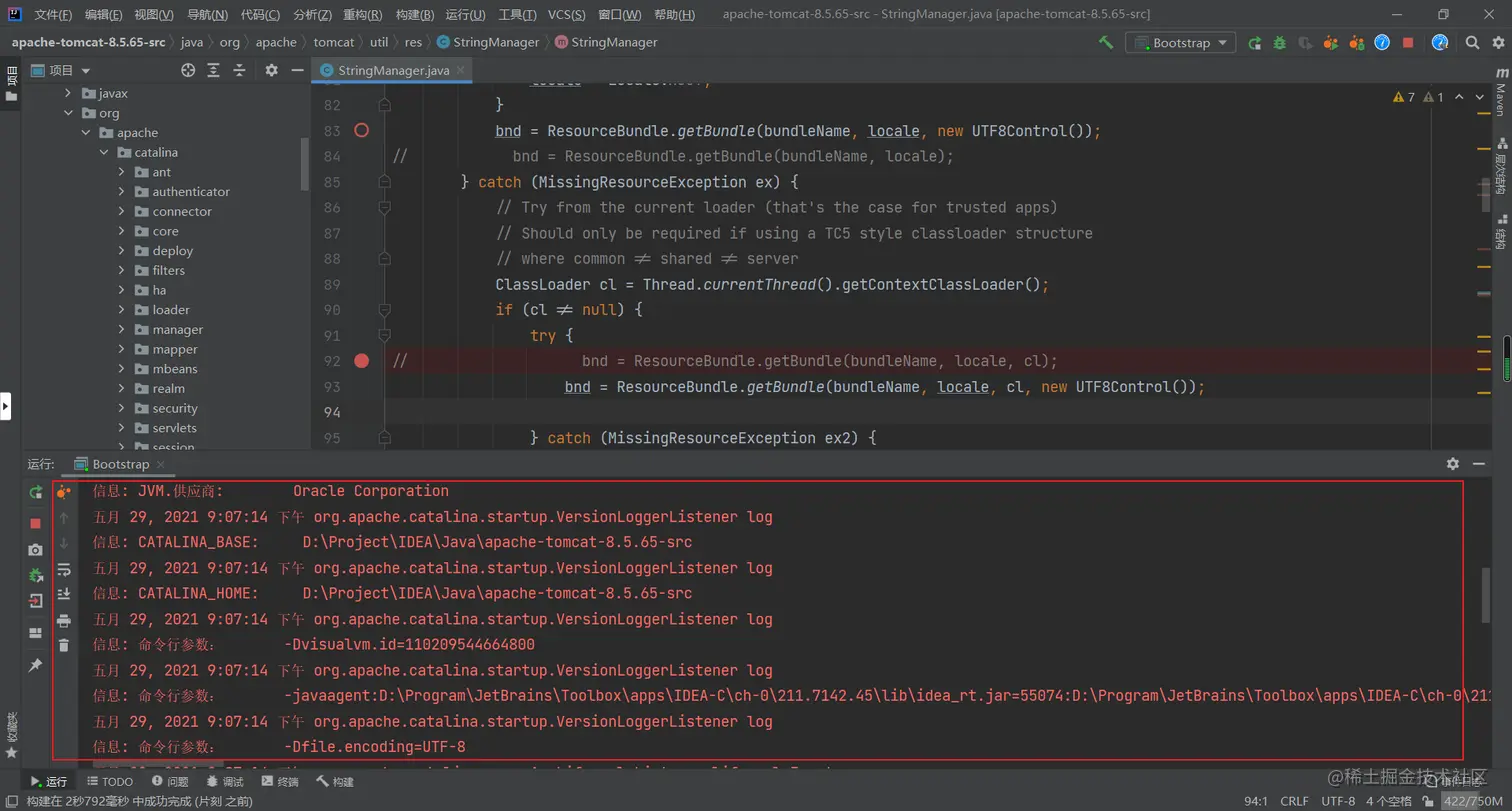
Task: Start debugging with the green bug icon
Action: point(1279,43)
